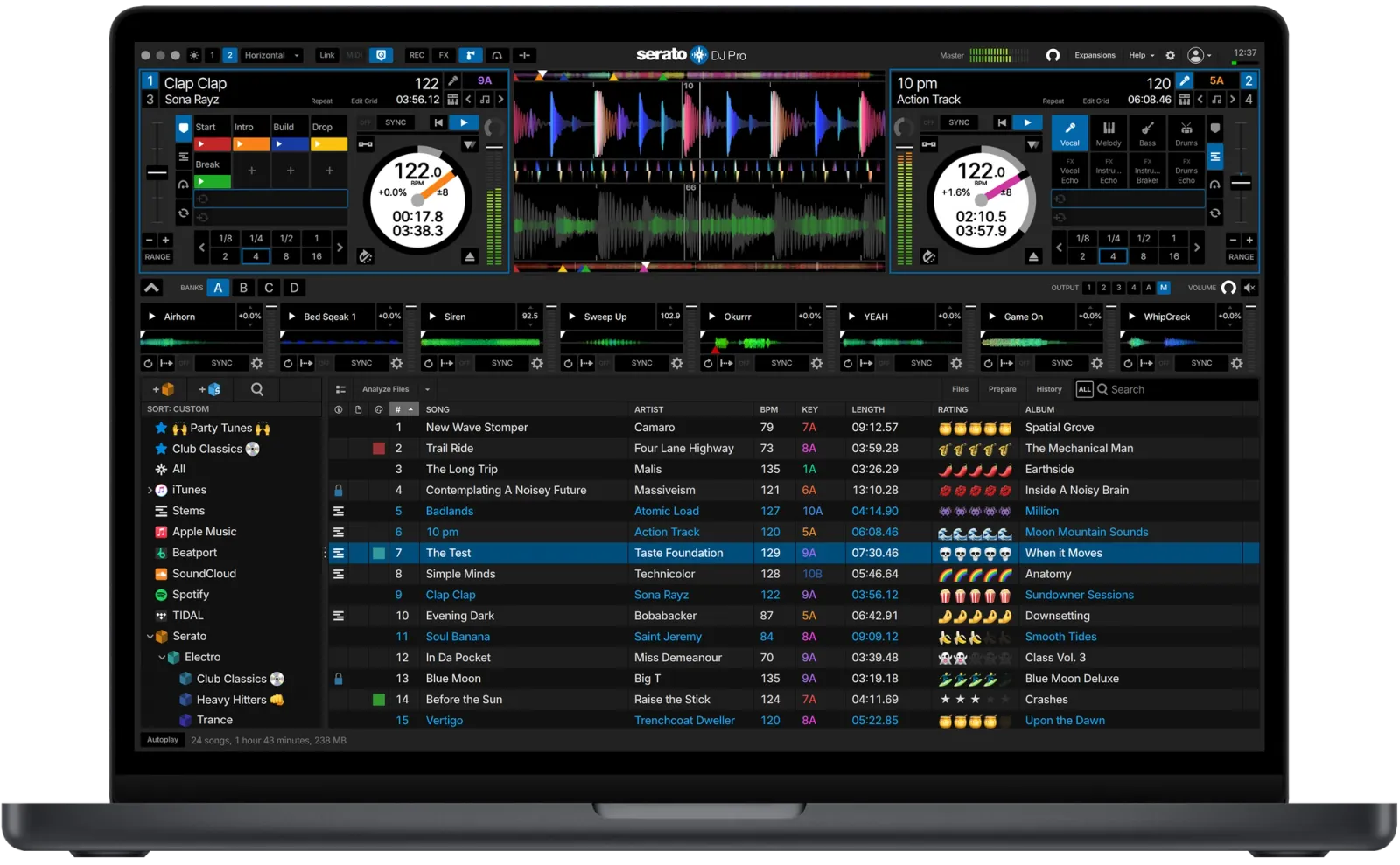The width and height of the screenshot is (1400, 865).
Task: Open Airhorn sample slot settings gear
Action: pos(256,363)
